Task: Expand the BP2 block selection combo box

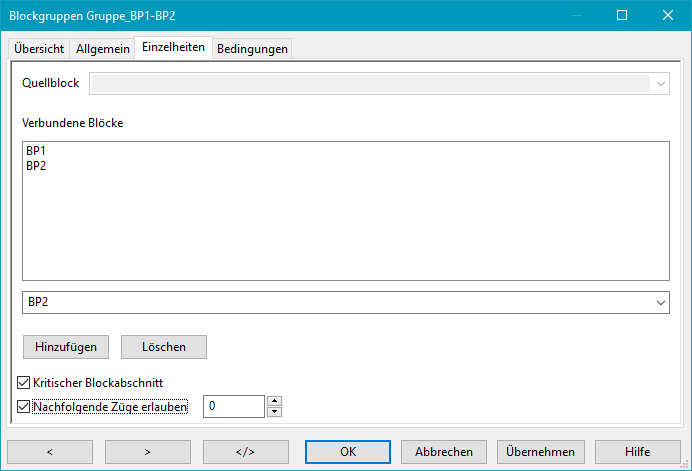Action: click(660, 302)
